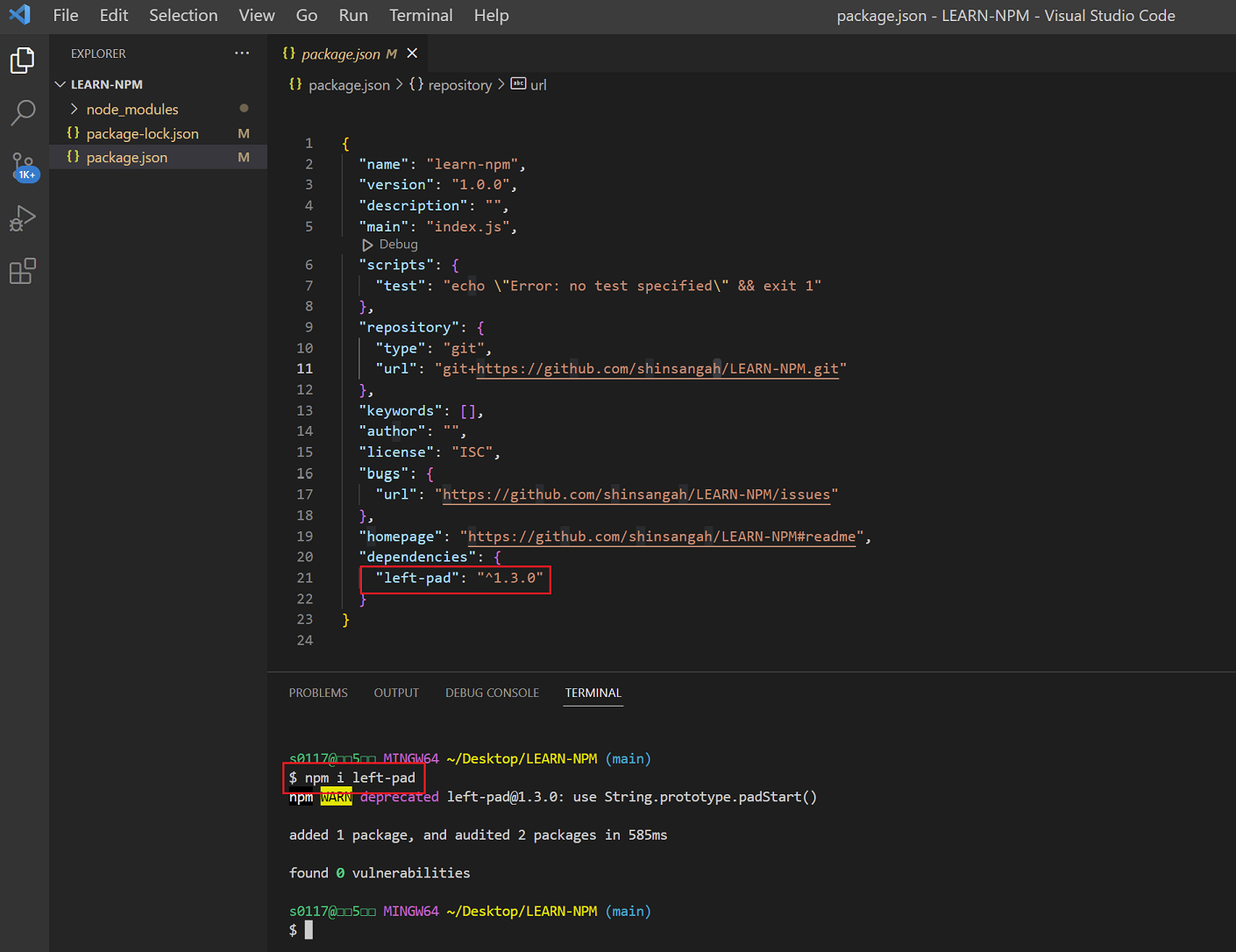Click package-lock.json file icon in explorer
The height and width of the screenshot is (952, 1236).
tap(74, 133)
